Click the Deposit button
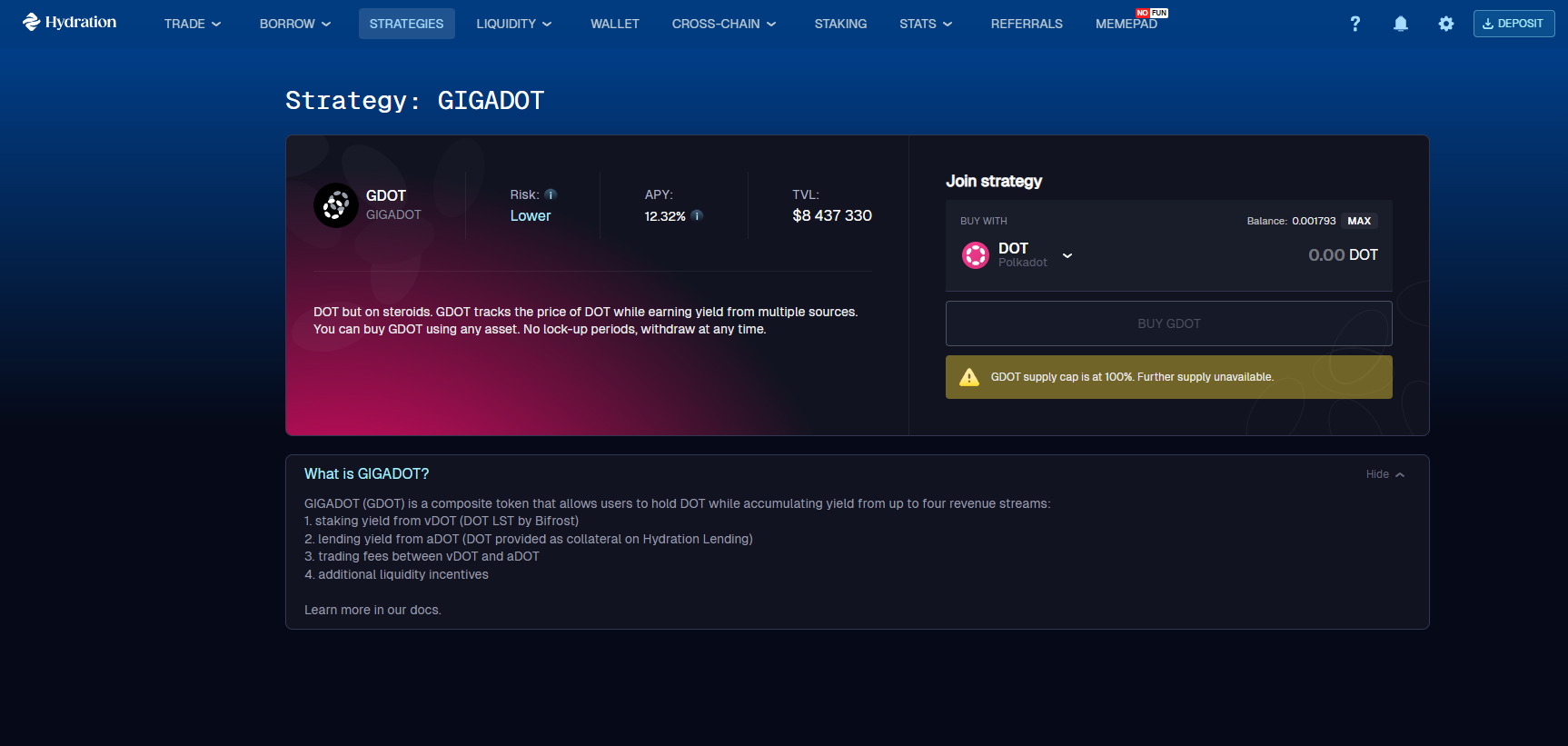This screenshot has width=1568, height=746. (1513, 24)
